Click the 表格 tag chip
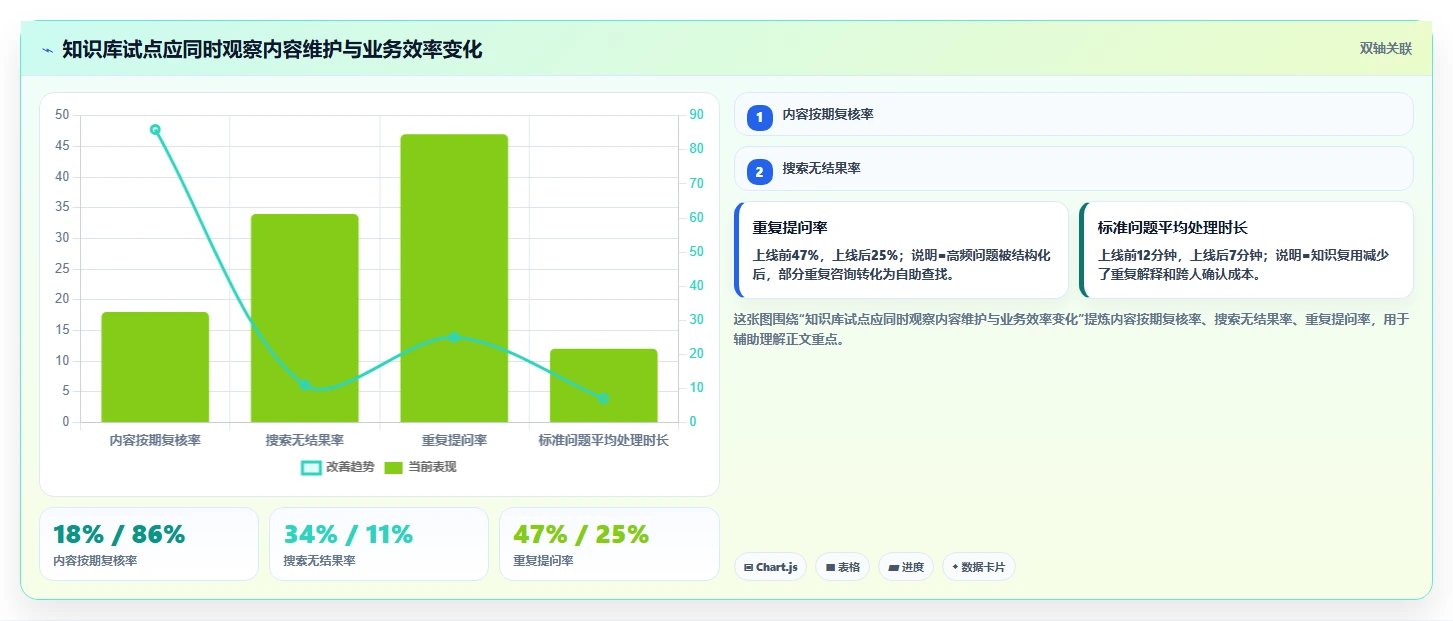The height and width of the screenshot is (621, 1453). pyautogui.click(x=842, y=567)
